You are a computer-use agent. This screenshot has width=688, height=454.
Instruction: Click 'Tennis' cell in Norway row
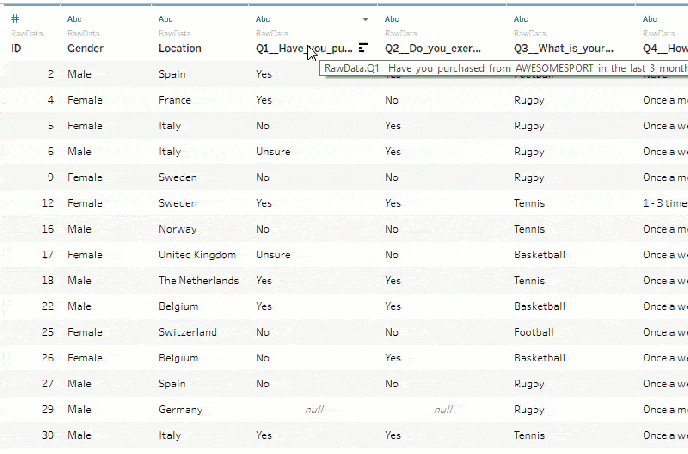coord(530,229)
